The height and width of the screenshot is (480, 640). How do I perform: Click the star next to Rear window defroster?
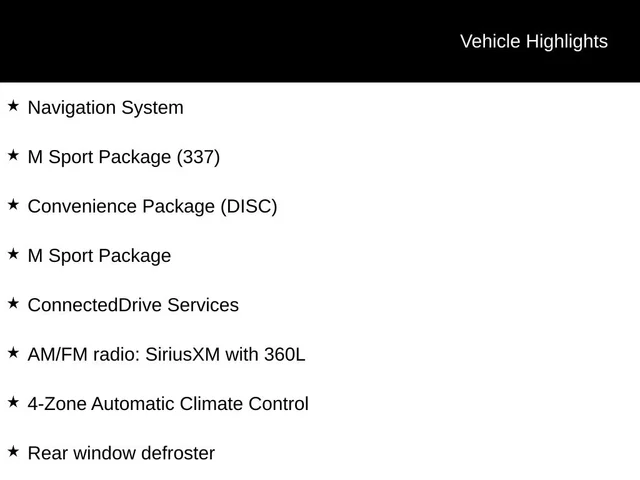[x=13, y=452]
